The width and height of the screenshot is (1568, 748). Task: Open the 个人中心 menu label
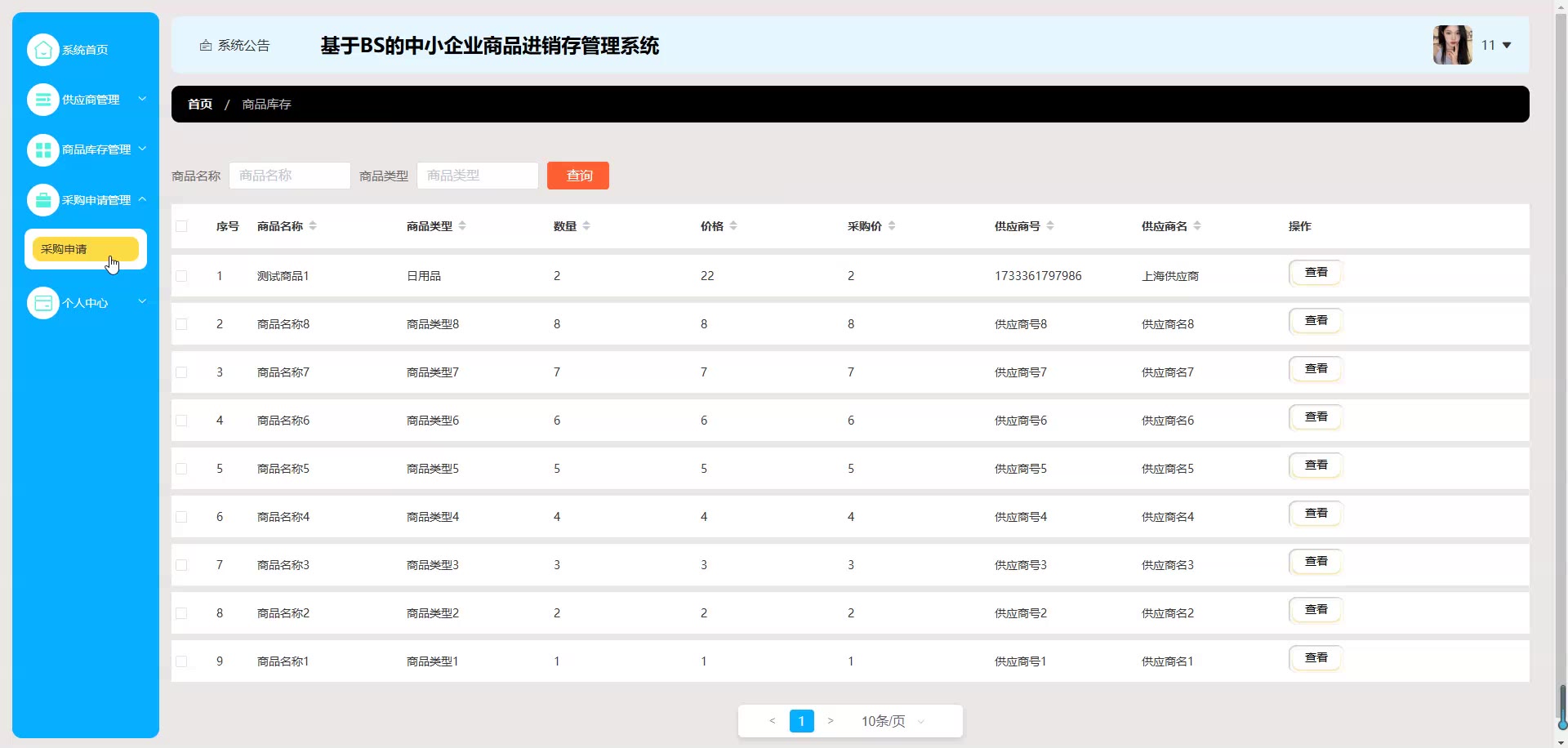pyautogui.click(x=85, y=303)
